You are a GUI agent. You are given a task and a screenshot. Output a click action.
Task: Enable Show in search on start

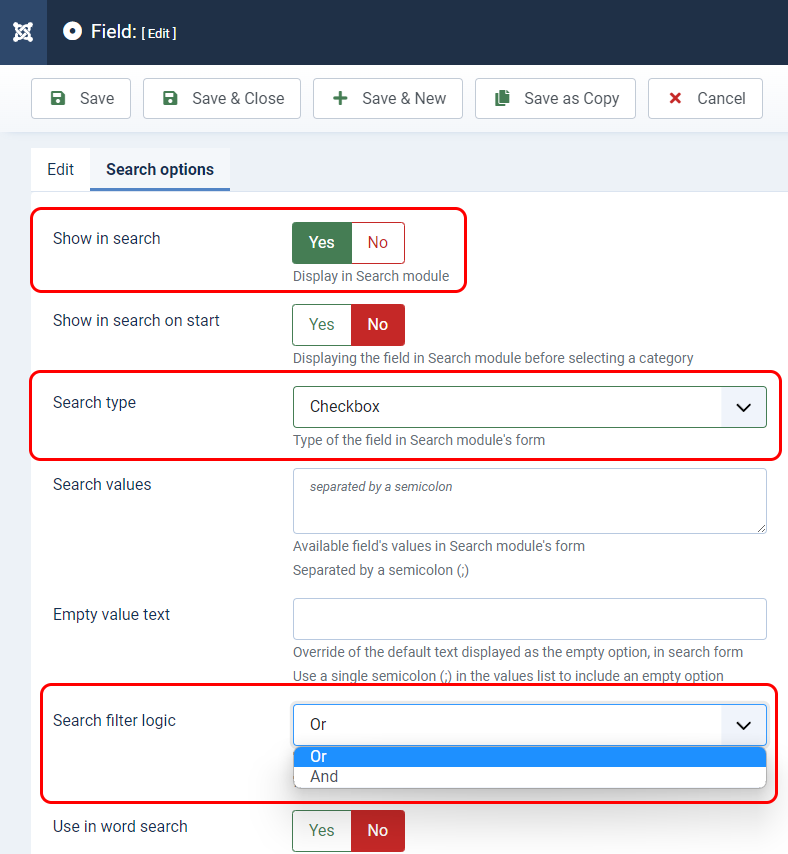tap(322, 325)
